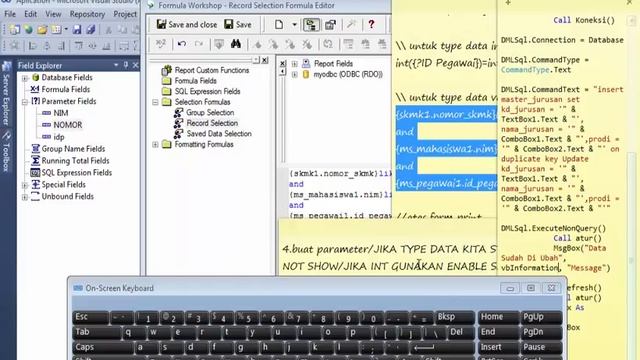
Task: Collapse Parameter Fields in Field Explorer
Action: coord(24,101)
